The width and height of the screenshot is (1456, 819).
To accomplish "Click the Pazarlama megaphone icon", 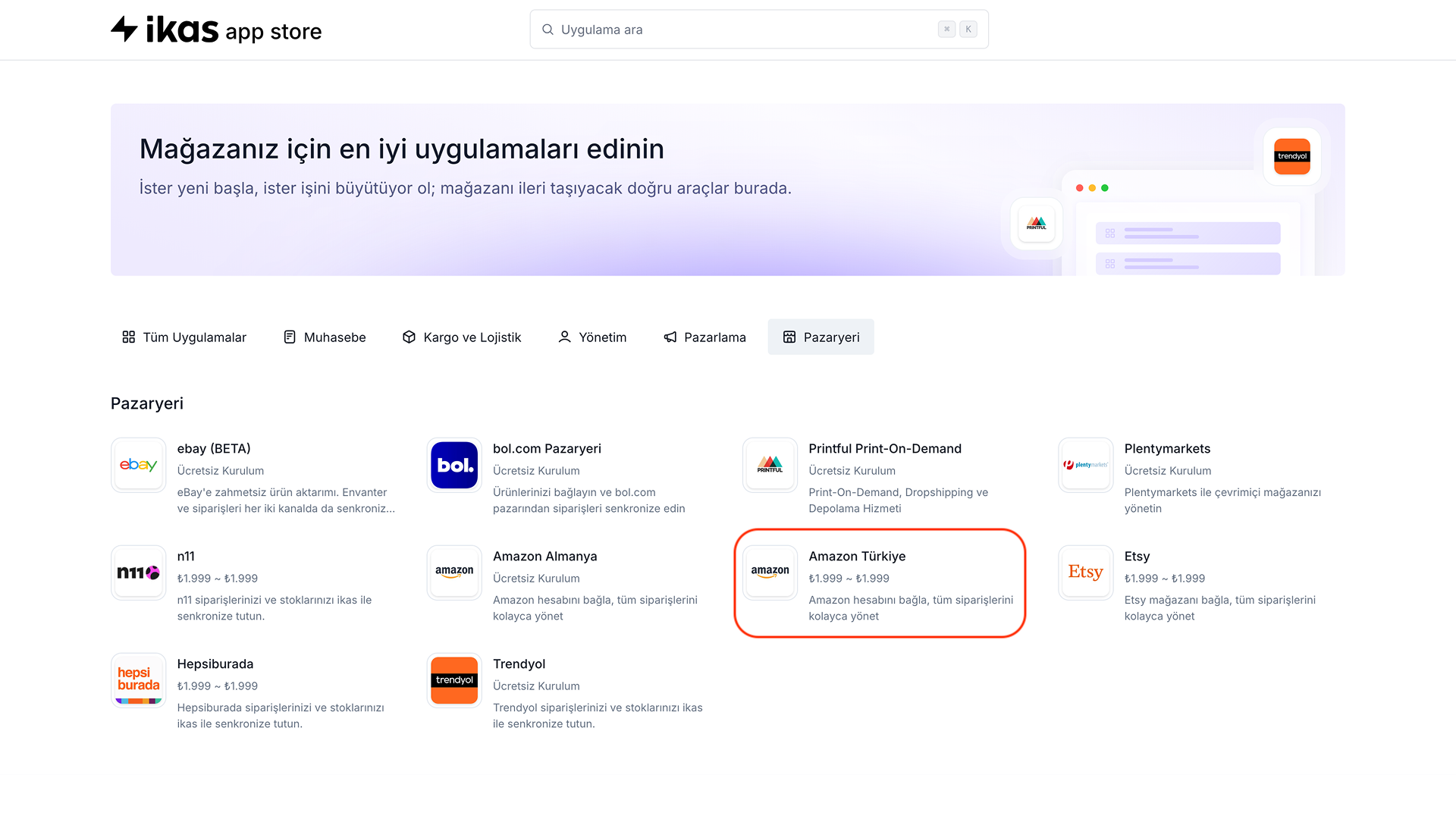I will [x=670, y=337].
